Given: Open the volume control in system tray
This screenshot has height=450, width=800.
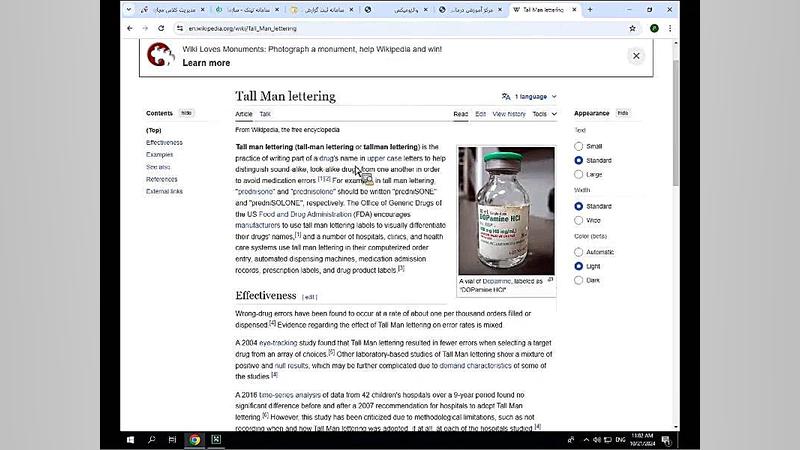Looking at the screenshot, I should point(596,440).
